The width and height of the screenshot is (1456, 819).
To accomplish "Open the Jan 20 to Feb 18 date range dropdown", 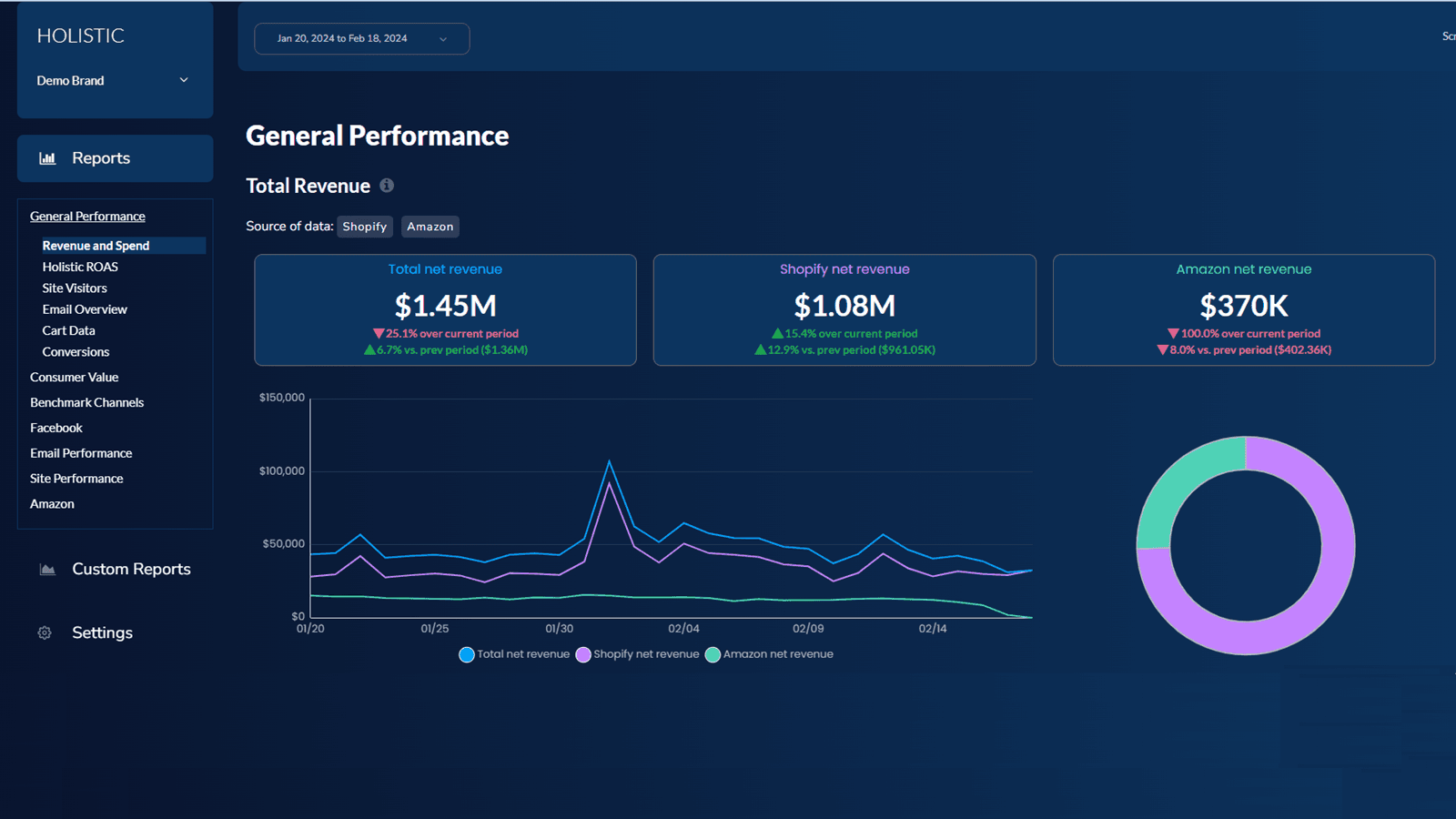I will 361,38.
